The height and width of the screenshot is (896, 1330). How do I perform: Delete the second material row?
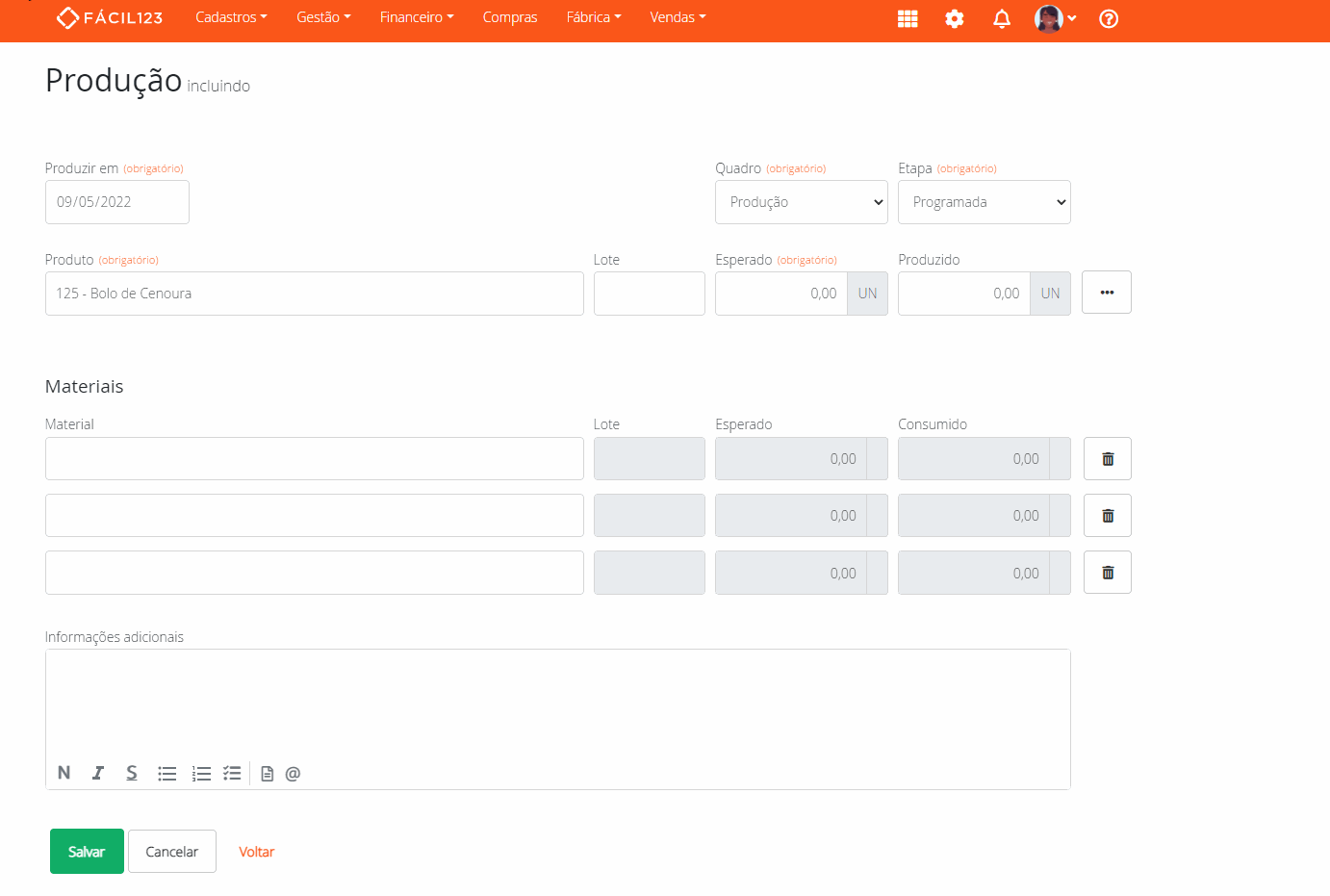coord(1108,516)
